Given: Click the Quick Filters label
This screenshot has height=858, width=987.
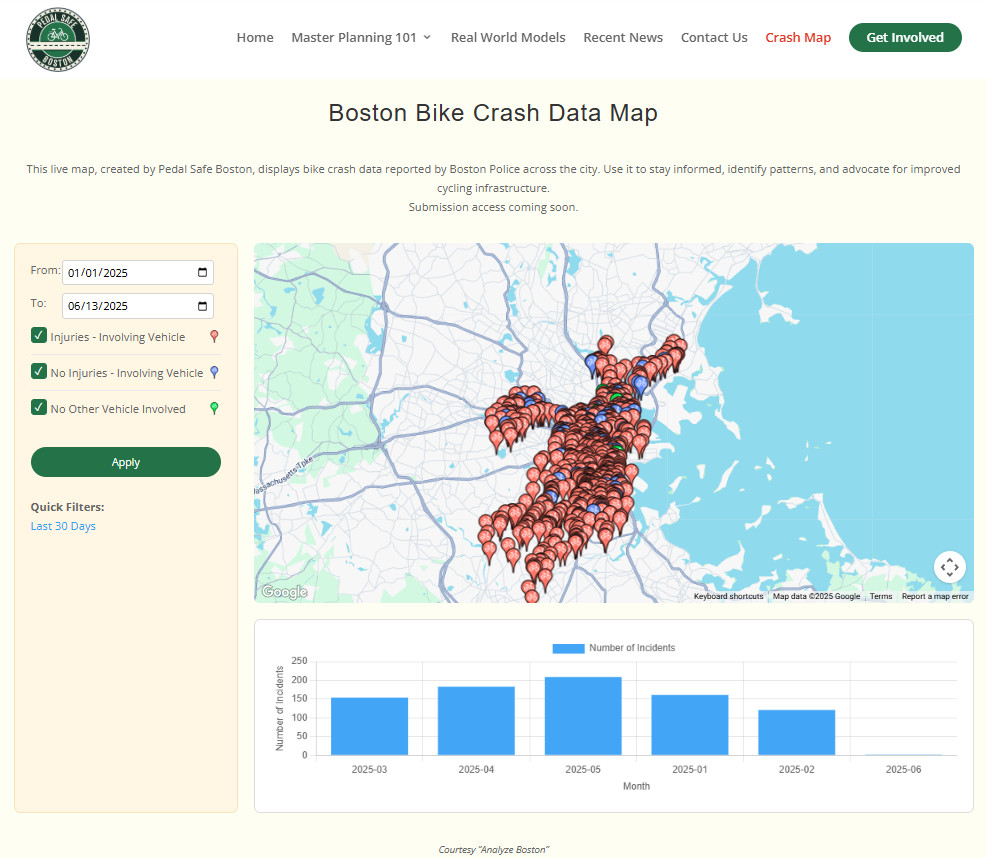Looking at the screenshot, I should click(67, 507).
